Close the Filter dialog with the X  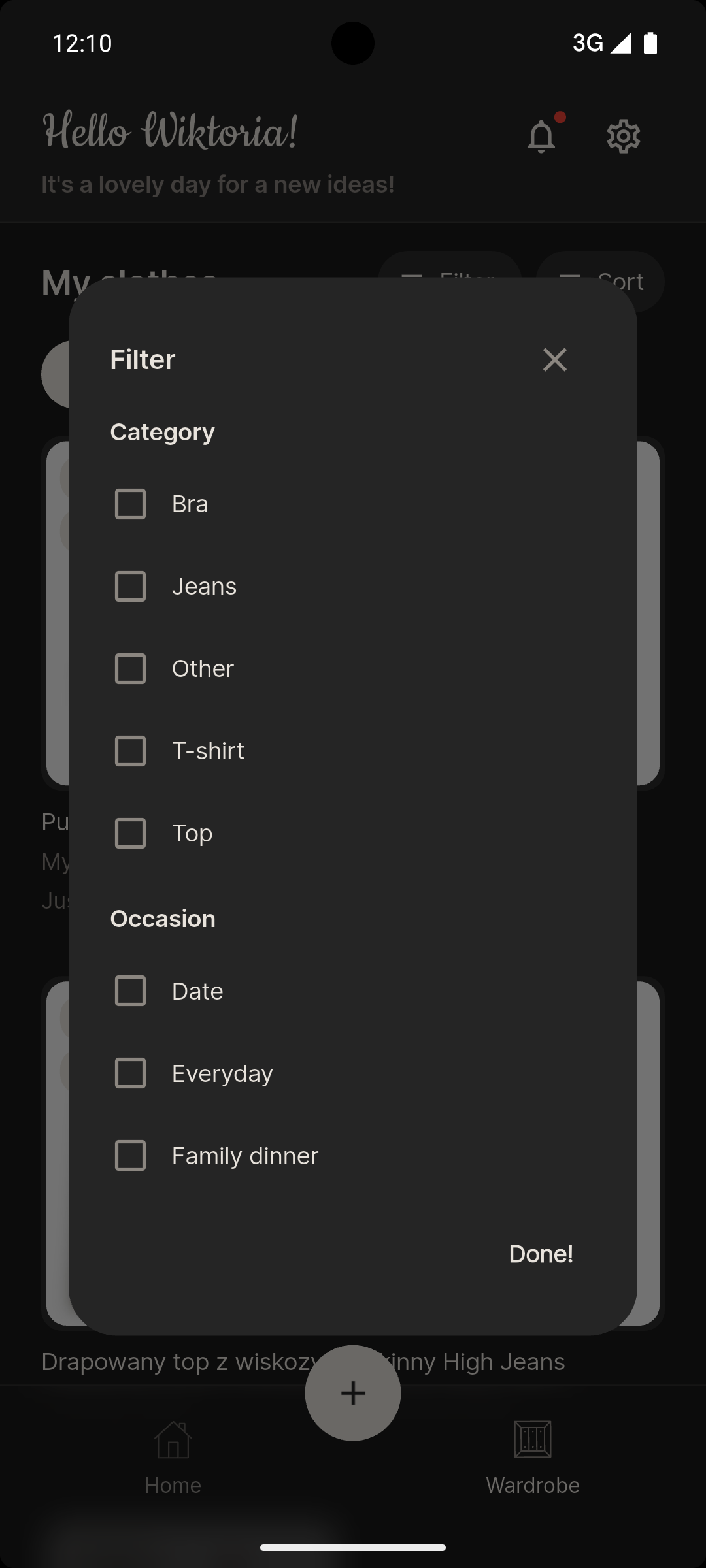pyautogui.click(x=554, y=360)
